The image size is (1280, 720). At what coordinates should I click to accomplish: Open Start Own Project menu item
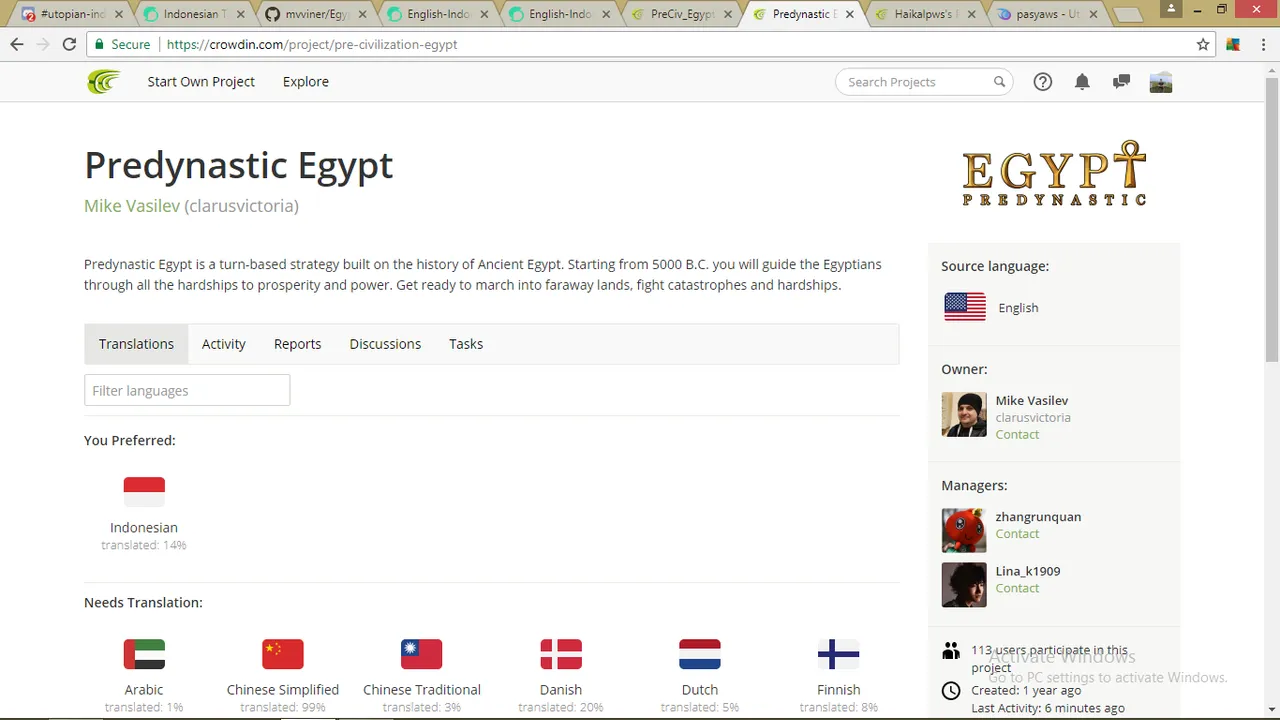tap(201, 82)
